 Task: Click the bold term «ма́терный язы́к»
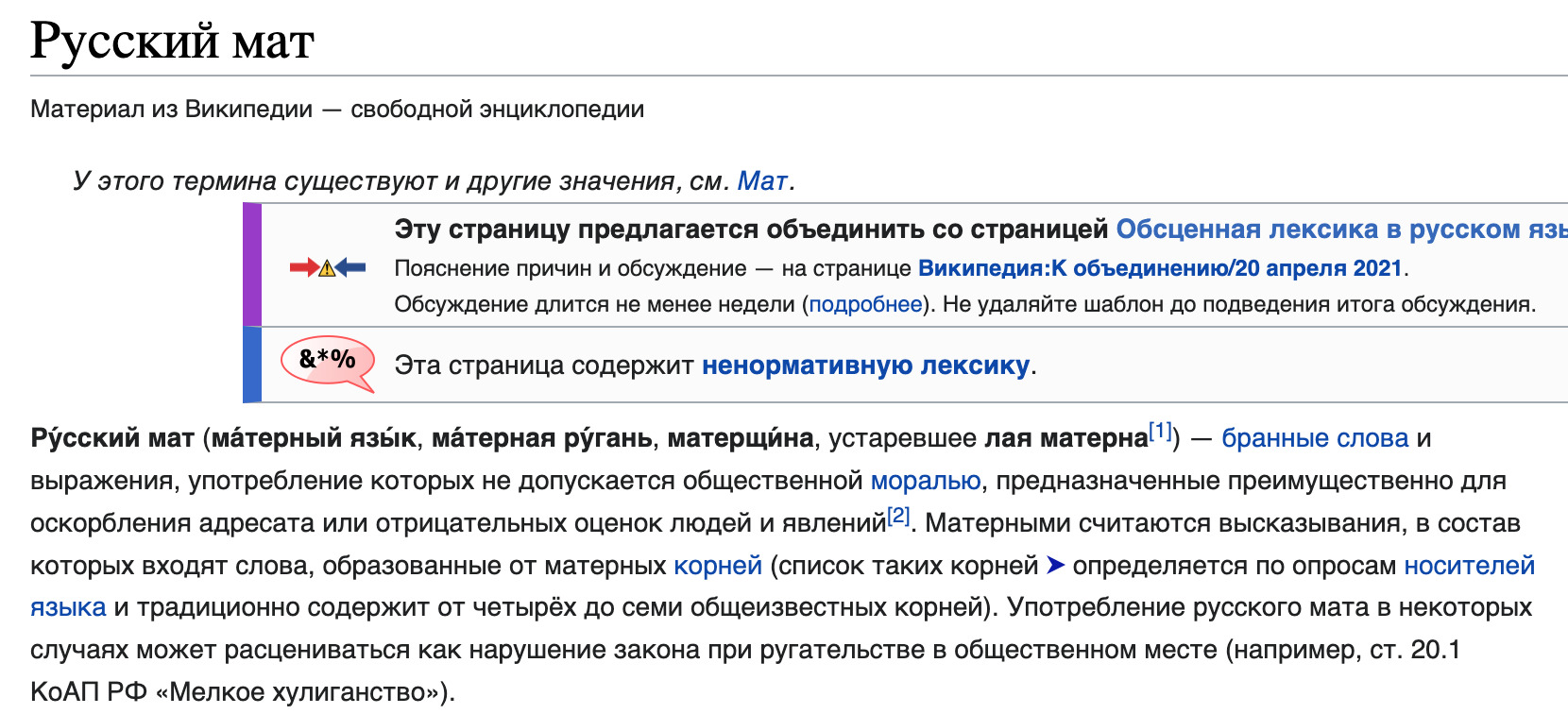(313, 438)
